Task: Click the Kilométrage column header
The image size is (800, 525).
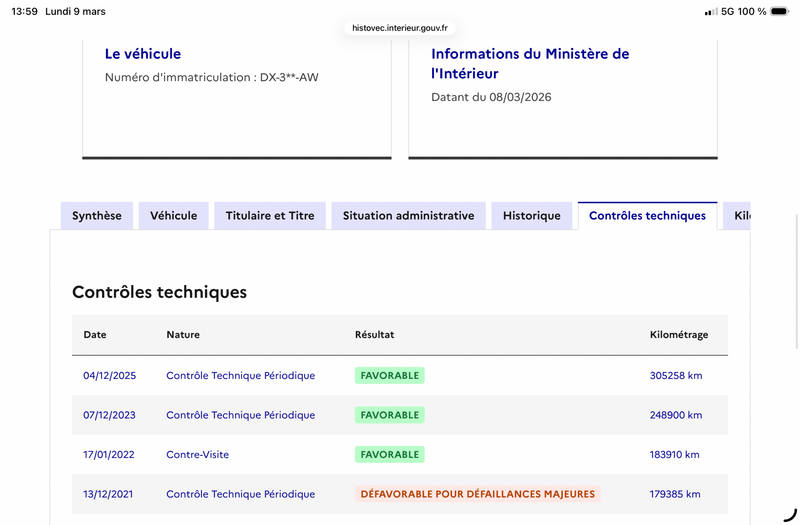Action: 679,335
